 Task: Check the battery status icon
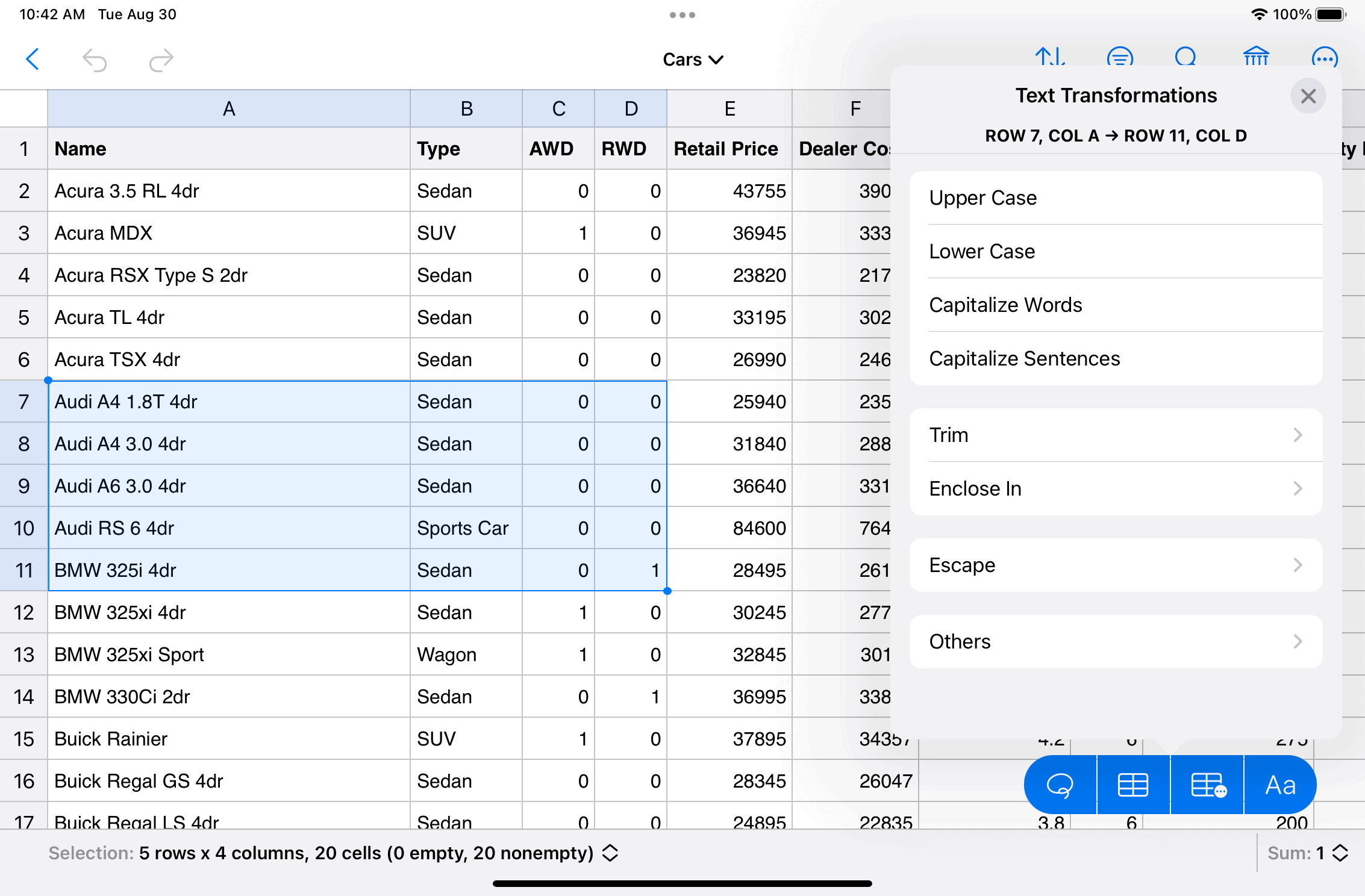pyautogui.click(x=1330, y=14)
